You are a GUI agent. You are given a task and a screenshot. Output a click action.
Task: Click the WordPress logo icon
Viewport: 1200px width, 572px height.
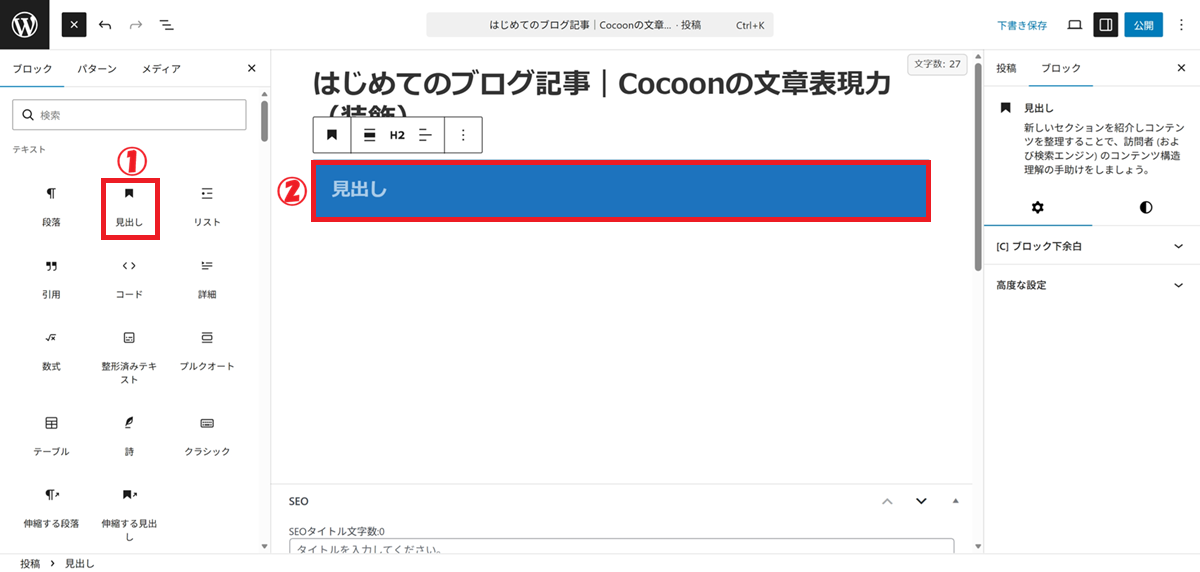pyautogui.click(x=24, y=25)
